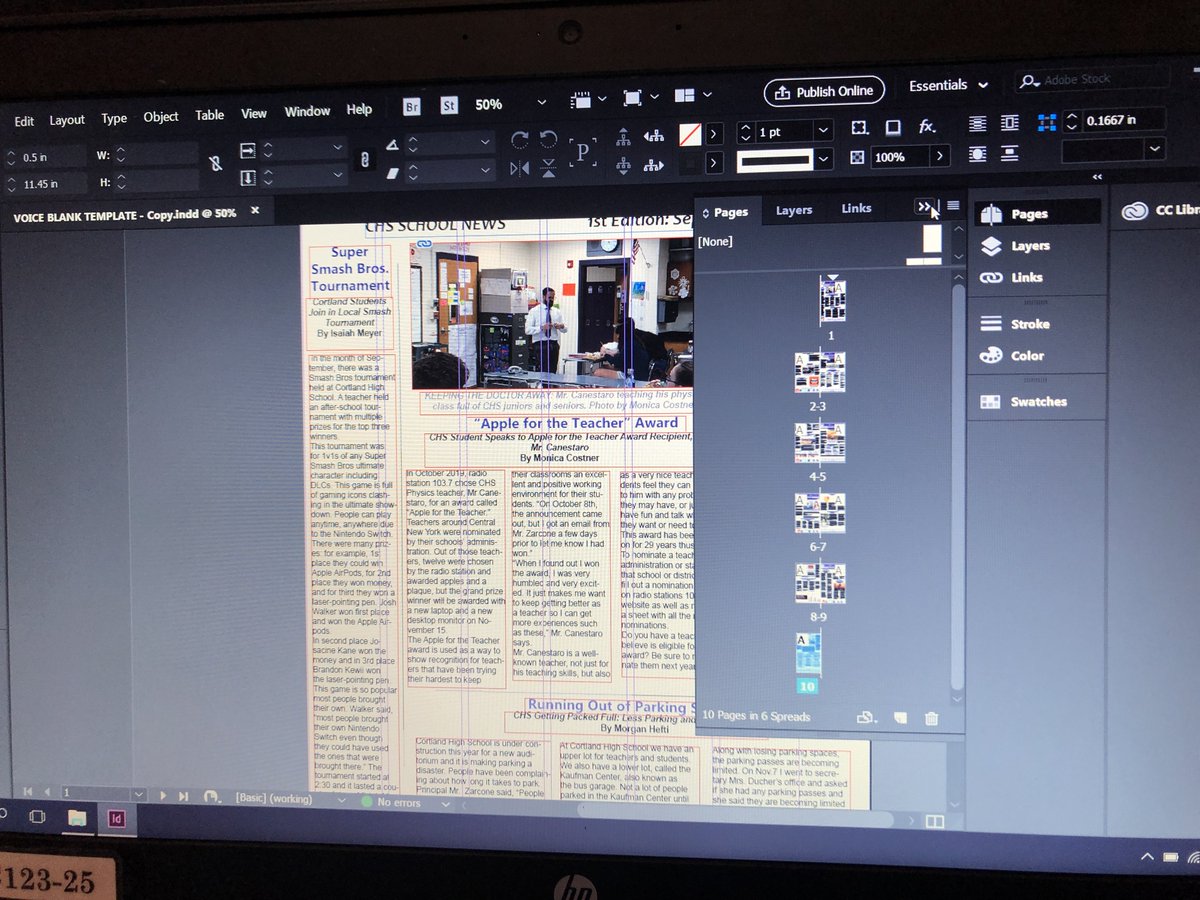Image resolution: width=1200 pixels, height=900 pixels.
Task: Expand the 100% opacity slider arrow
Action: (x=939, y=156)
